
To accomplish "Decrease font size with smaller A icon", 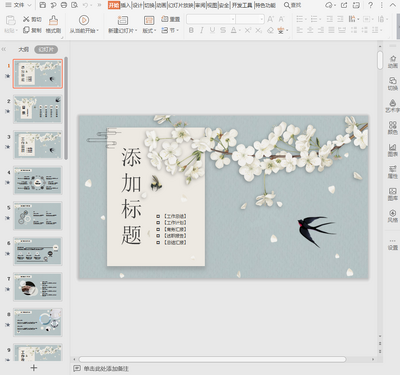I will pos(282,19).
